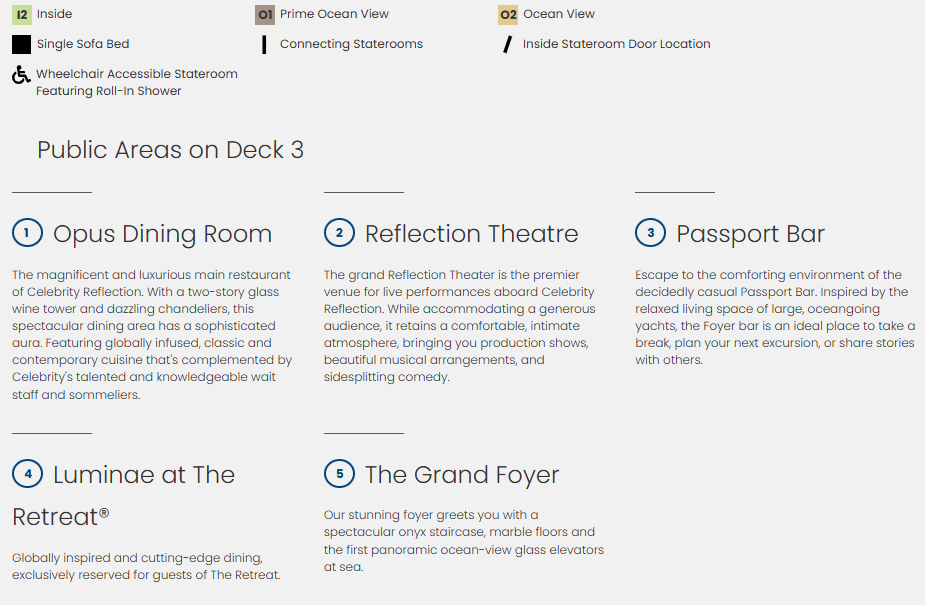Click the Inside Stateroom Door Location slash icon

[x=508, y=45]
